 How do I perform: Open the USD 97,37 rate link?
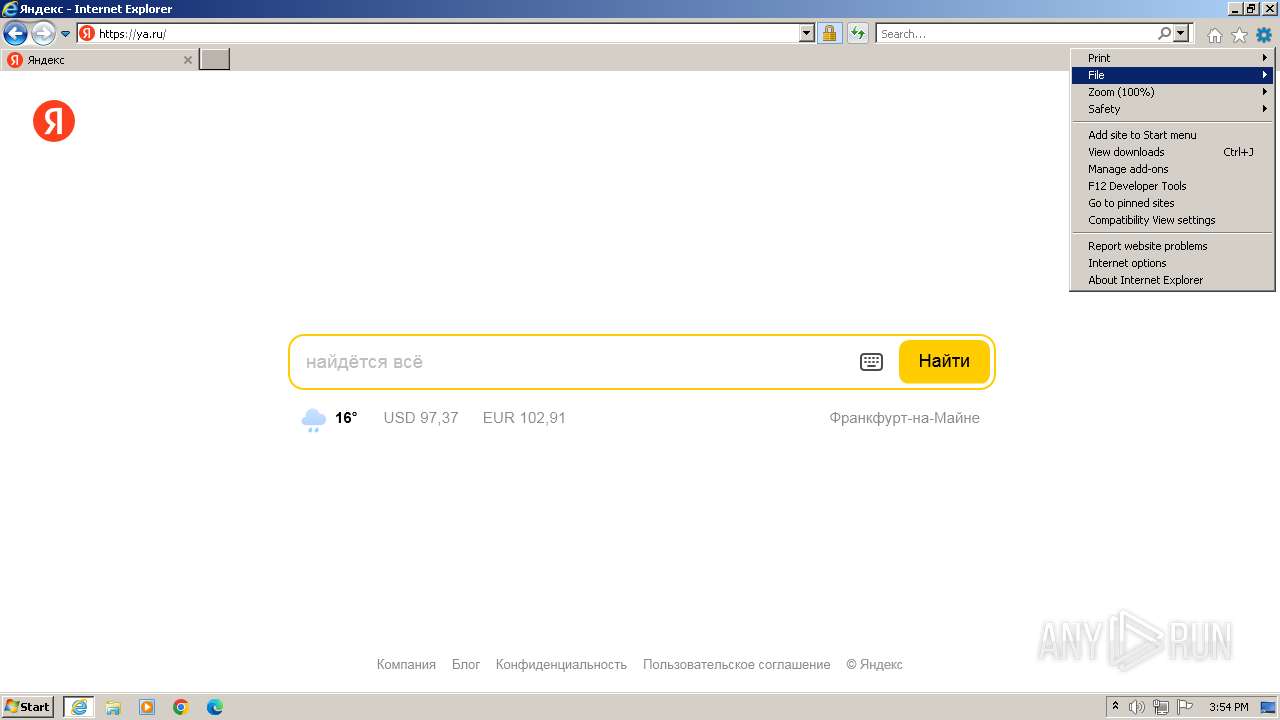[421, 418]
